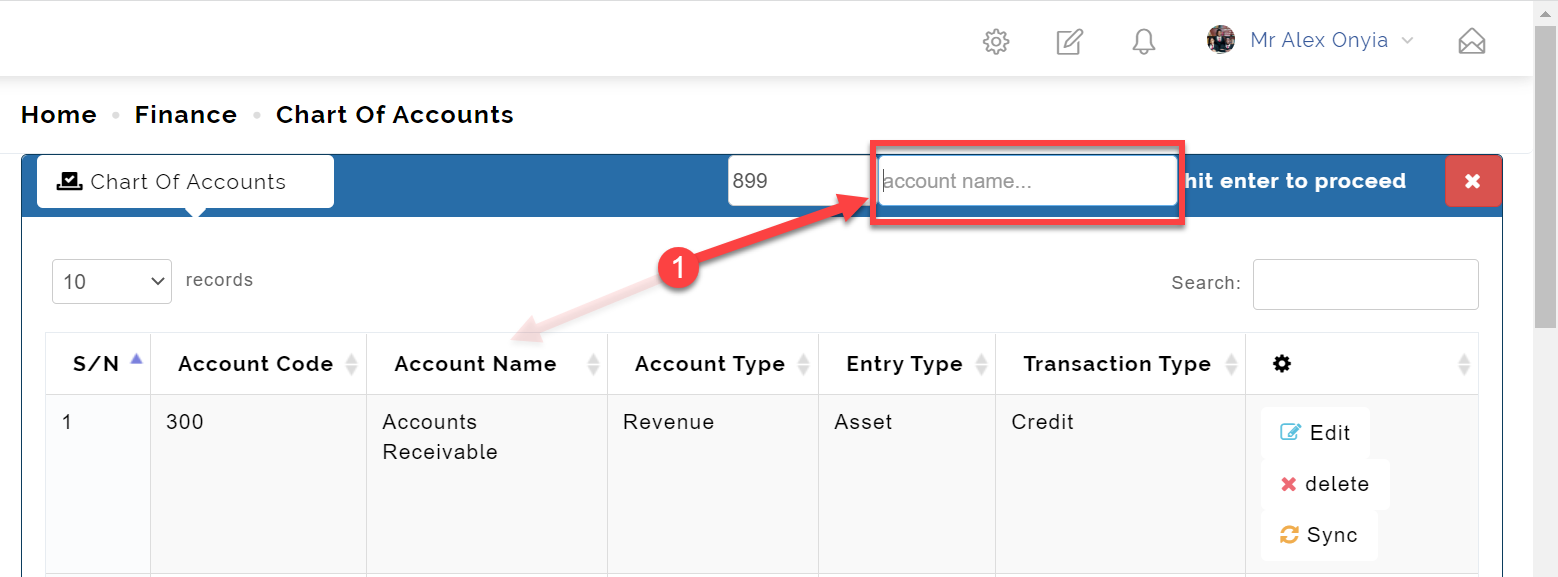Go to Home breadcrumb
This screenshot has width=1558, height=577.
[59, 115]
